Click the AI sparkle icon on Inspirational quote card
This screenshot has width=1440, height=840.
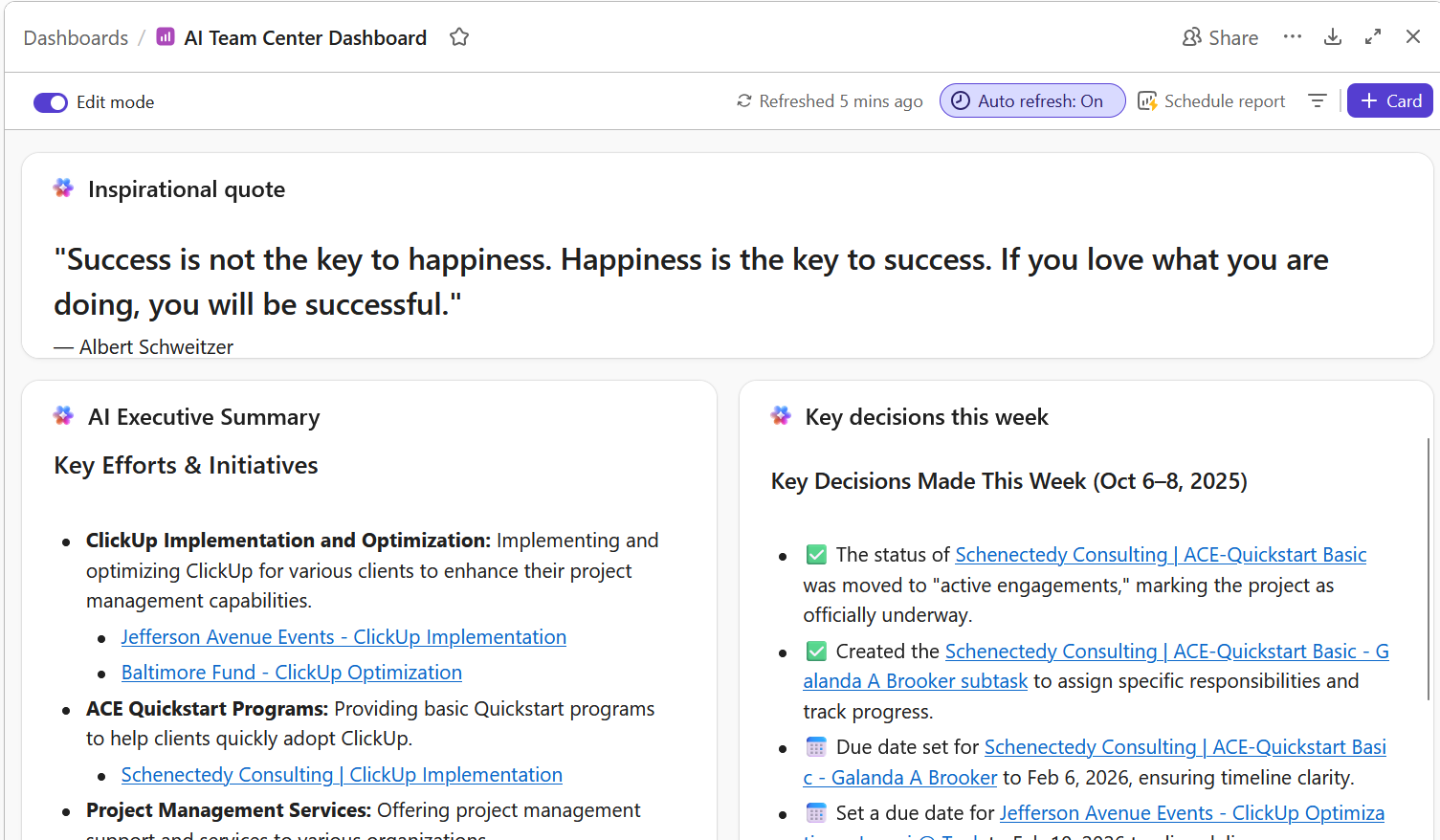pos(64,188)
